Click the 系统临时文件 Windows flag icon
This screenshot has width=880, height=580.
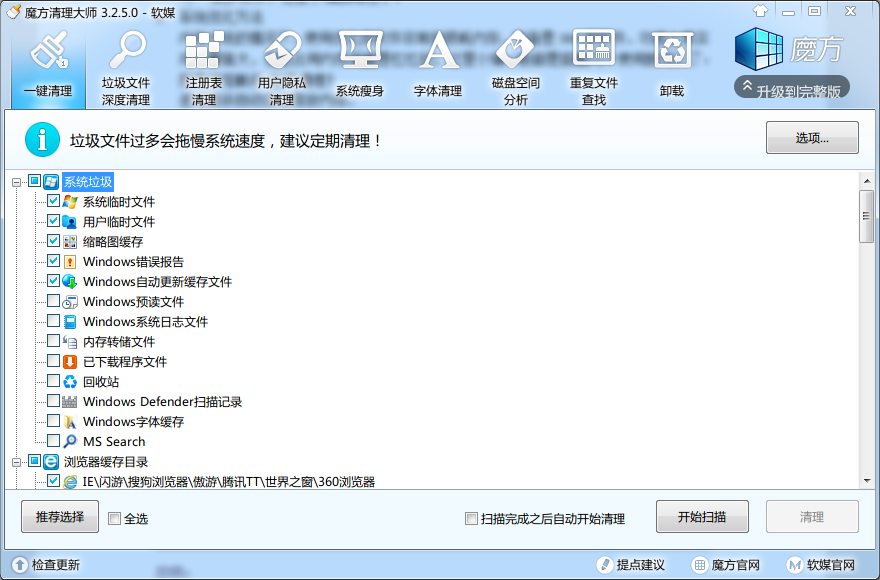(x=70, y=202)
